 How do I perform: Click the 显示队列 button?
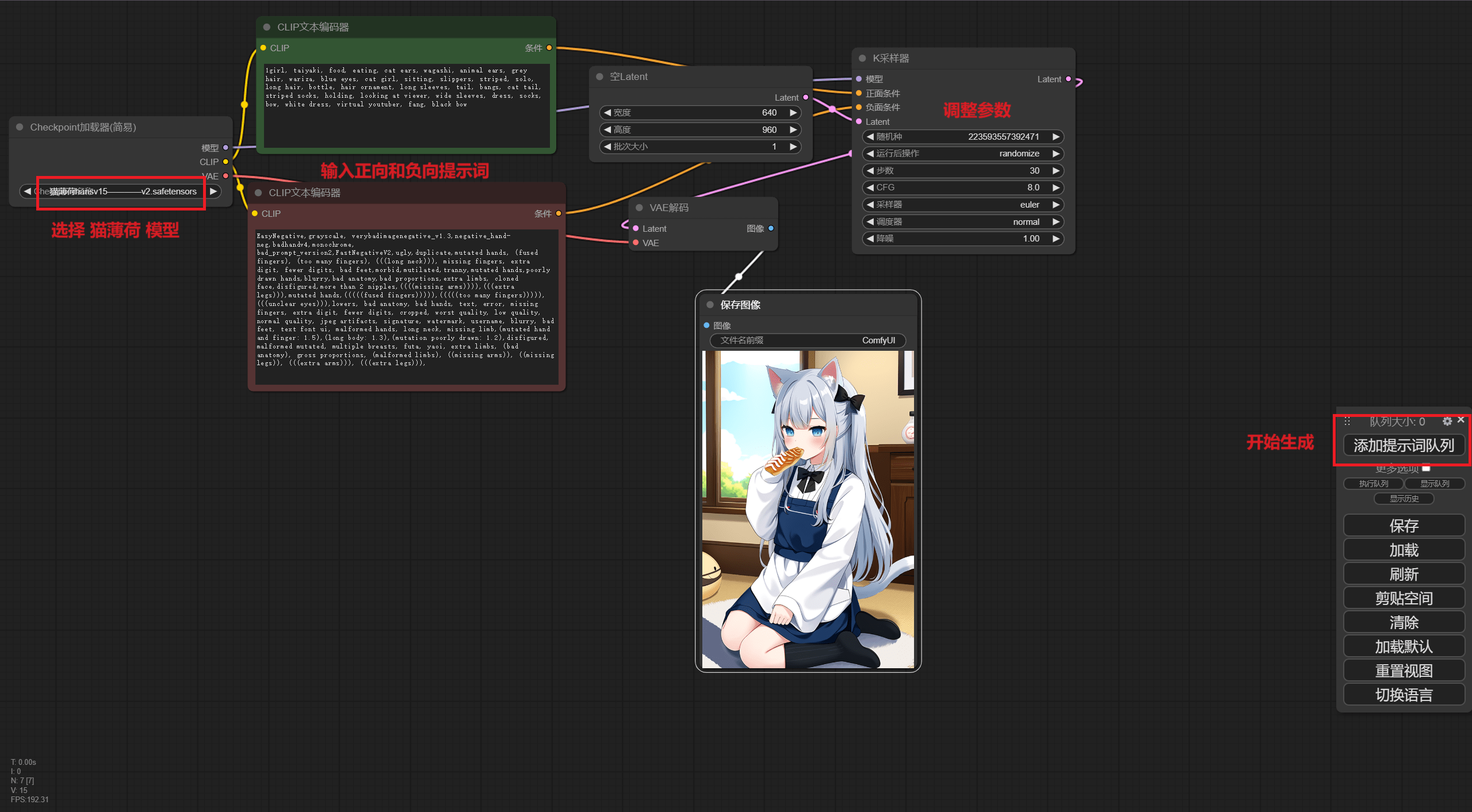point(1435,484)
